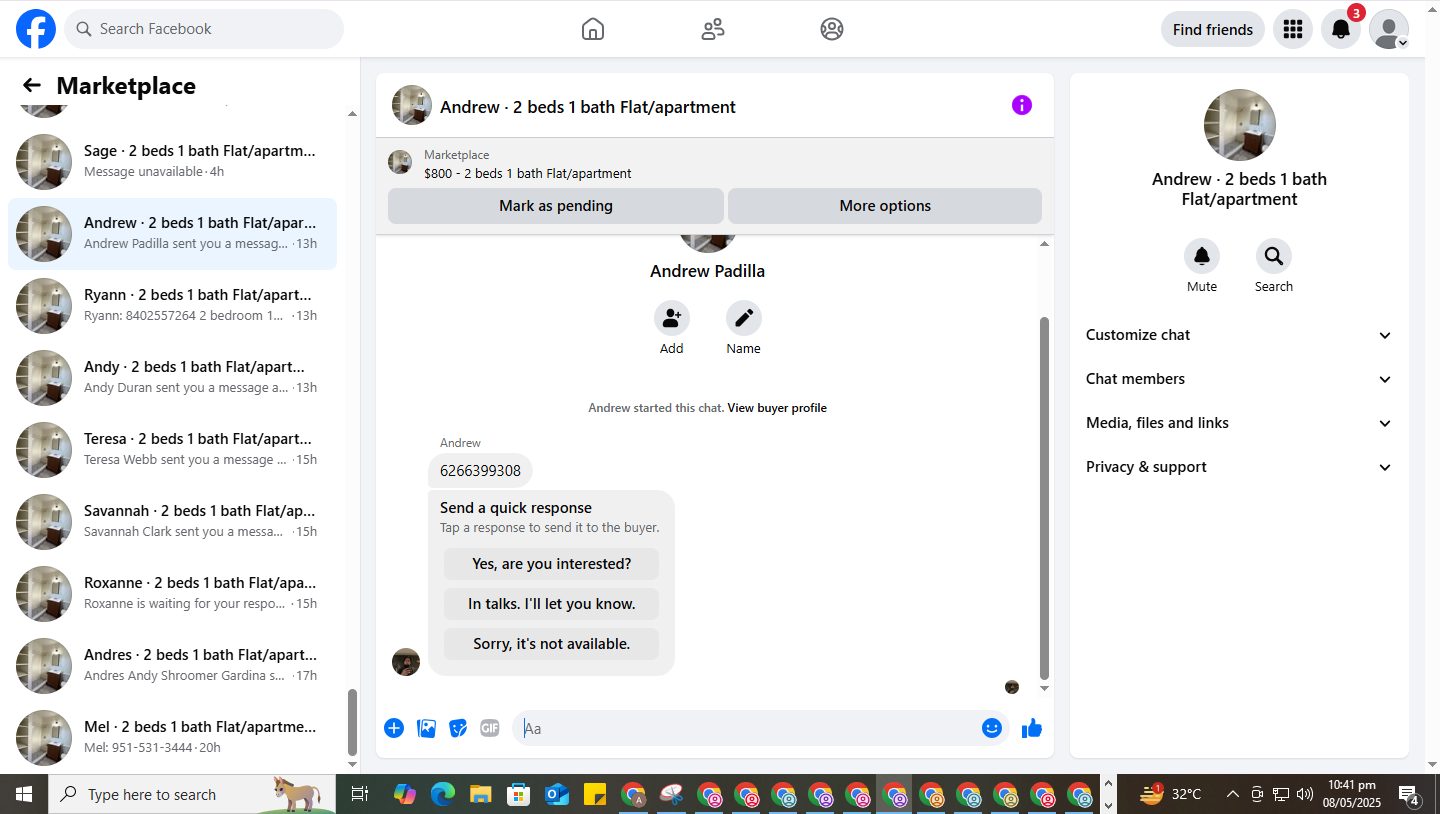Open View buyer profile link

coord(777,408)
